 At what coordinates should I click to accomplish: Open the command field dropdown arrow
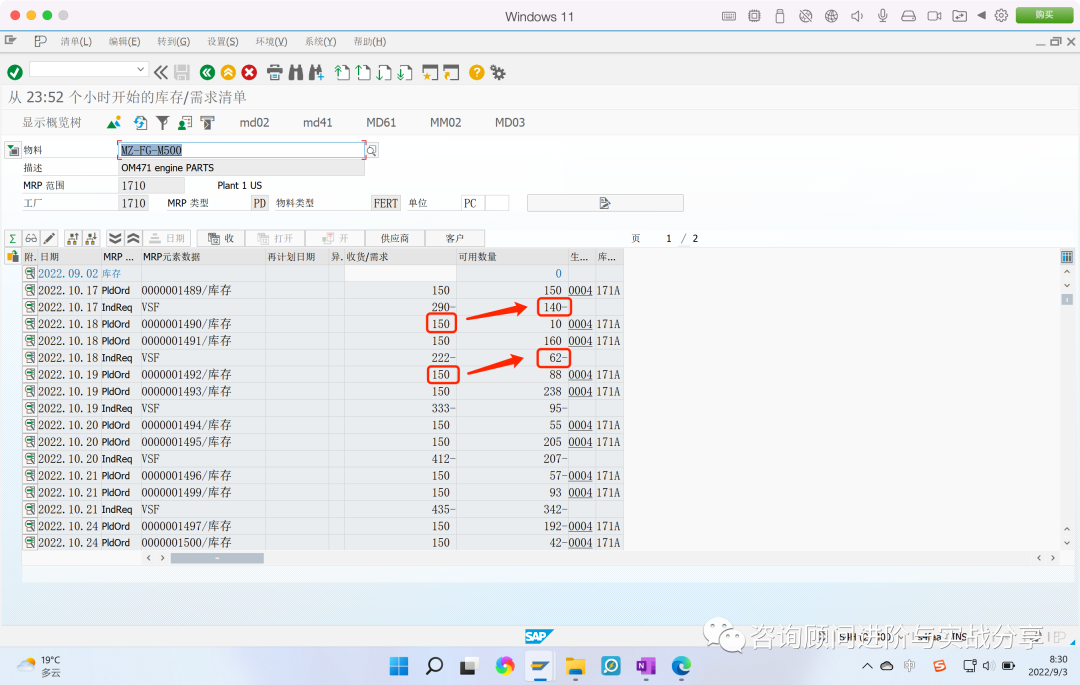pyautogui.click(x=140, y=70)
